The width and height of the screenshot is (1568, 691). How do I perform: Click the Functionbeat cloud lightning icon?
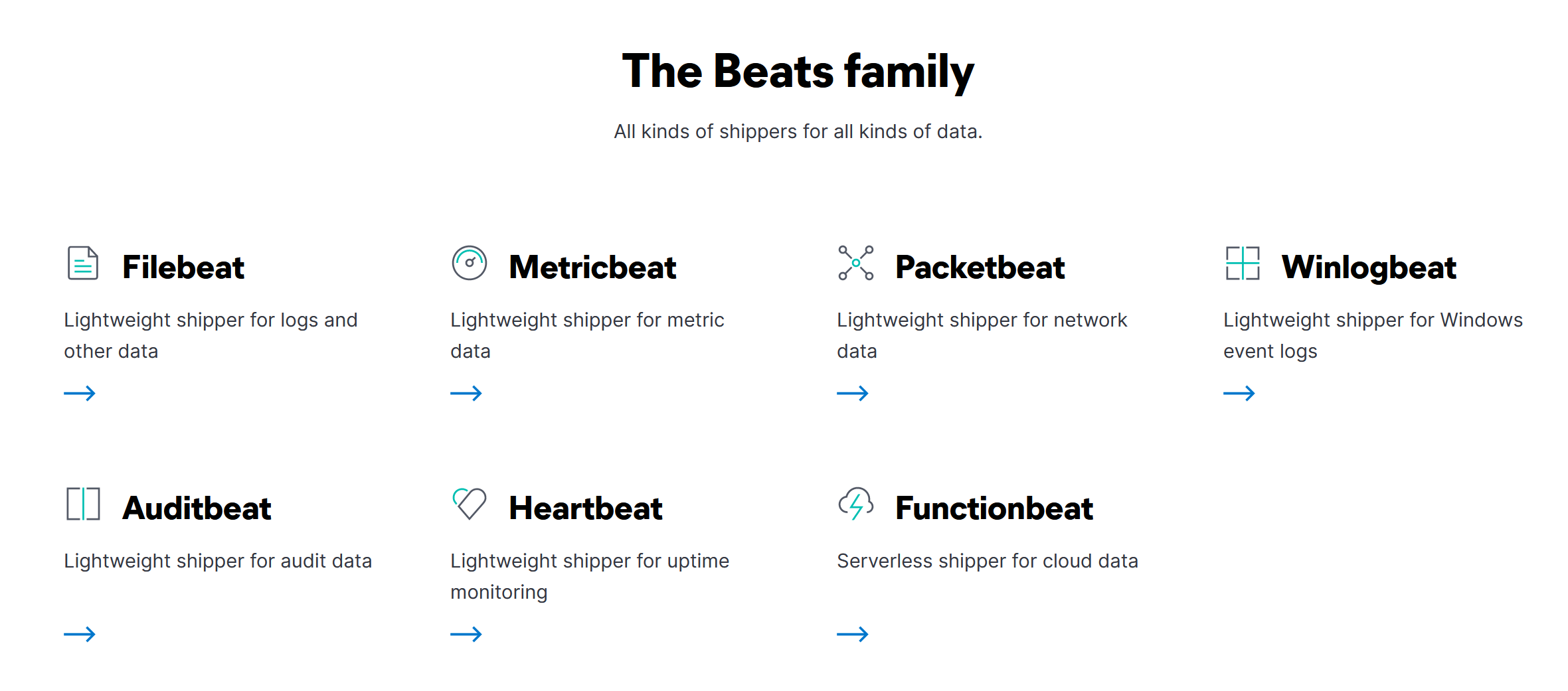pyautogui.click(x=856, y=504)
